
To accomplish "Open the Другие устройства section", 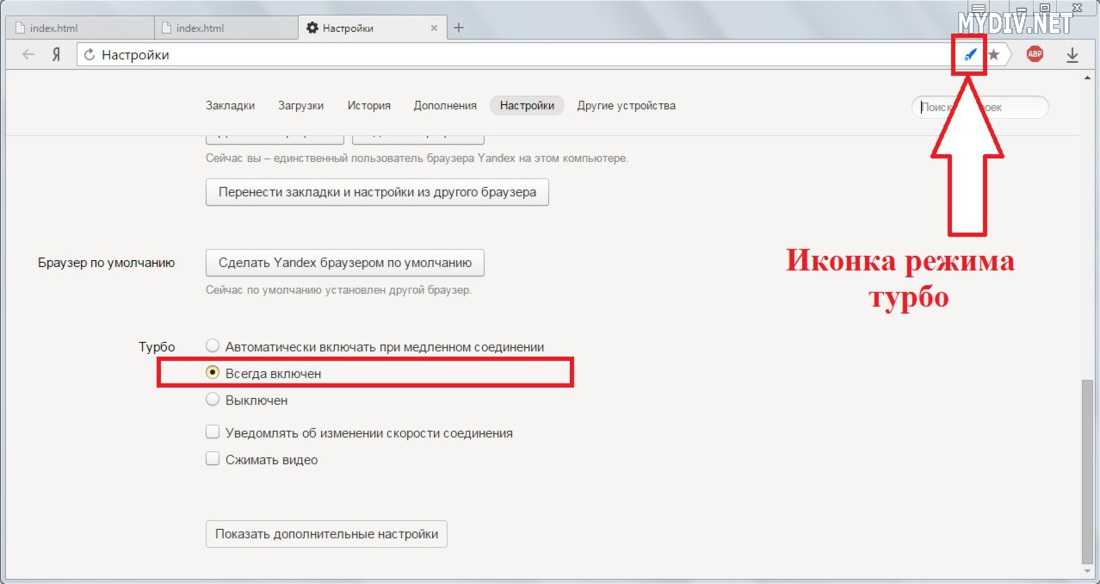I will pos(626,106).
